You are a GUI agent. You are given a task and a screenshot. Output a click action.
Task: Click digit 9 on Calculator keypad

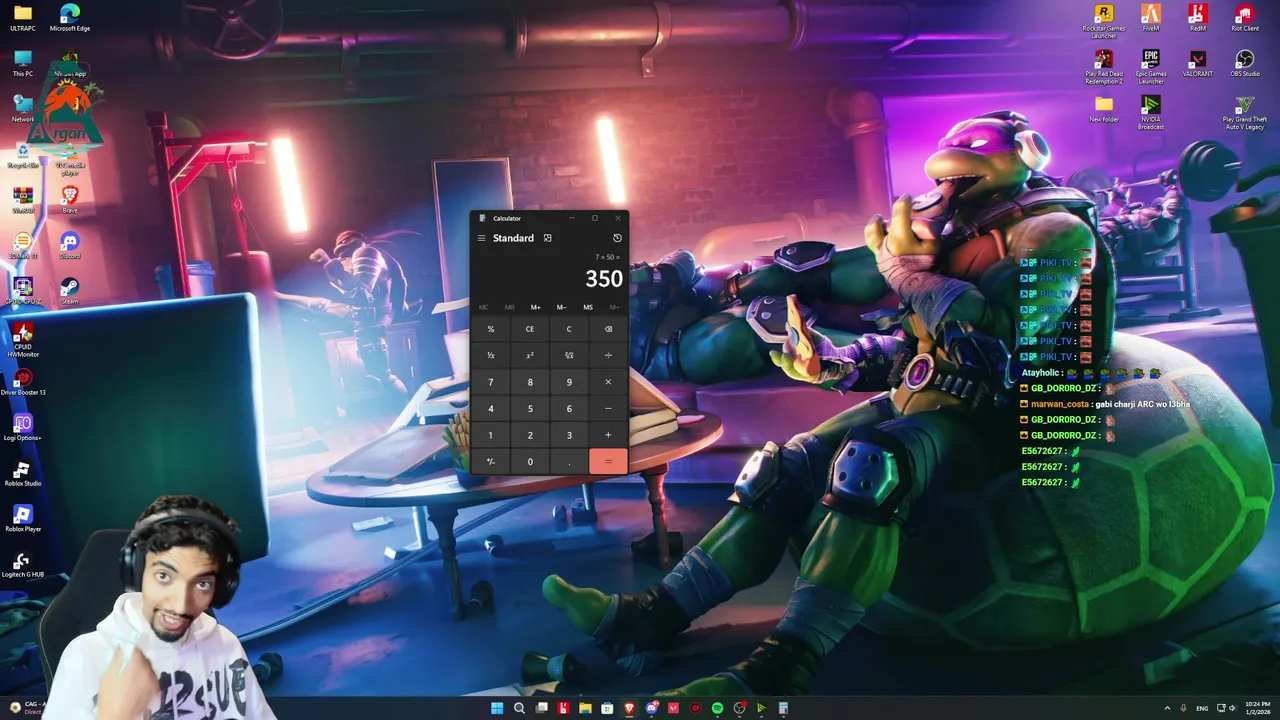click(569, 382)
